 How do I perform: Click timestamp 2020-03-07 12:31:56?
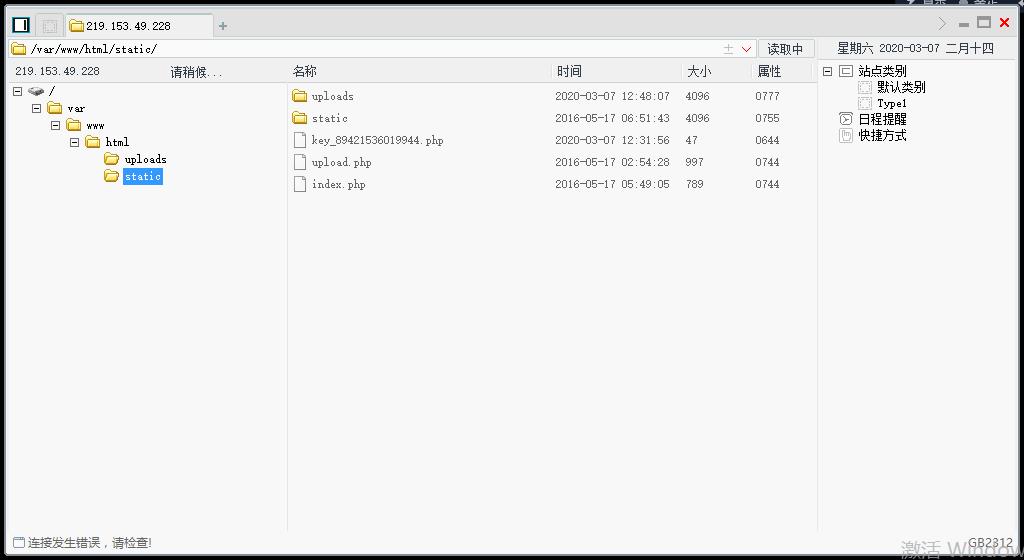pyautogui.click(x=612, y=140)
